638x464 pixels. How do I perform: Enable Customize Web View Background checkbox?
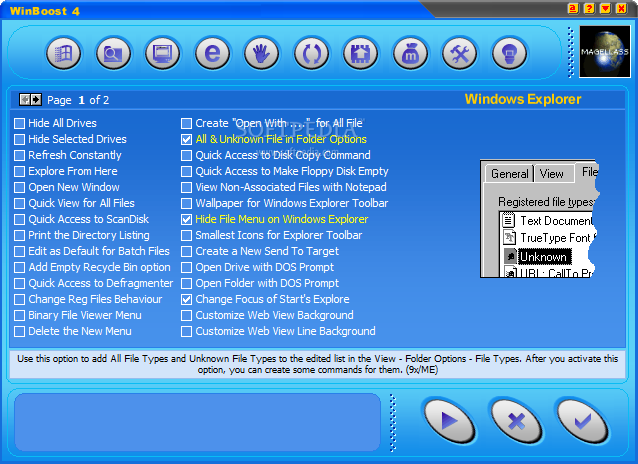coord(186,315)
